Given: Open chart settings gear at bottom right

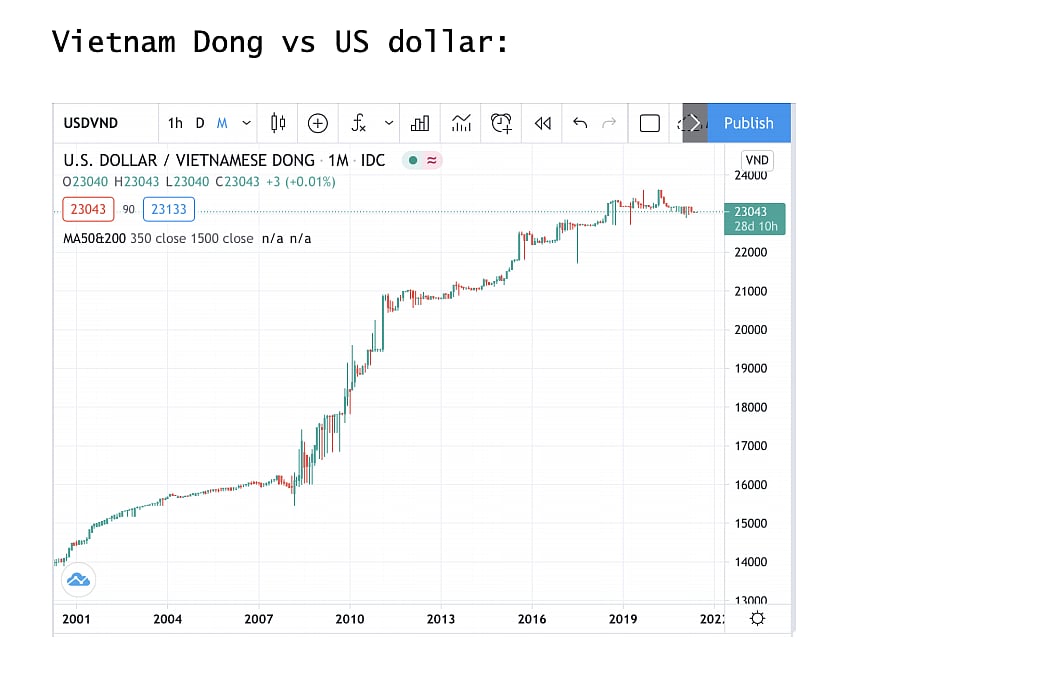Looking at the screenshot, I should coord(757,619).
